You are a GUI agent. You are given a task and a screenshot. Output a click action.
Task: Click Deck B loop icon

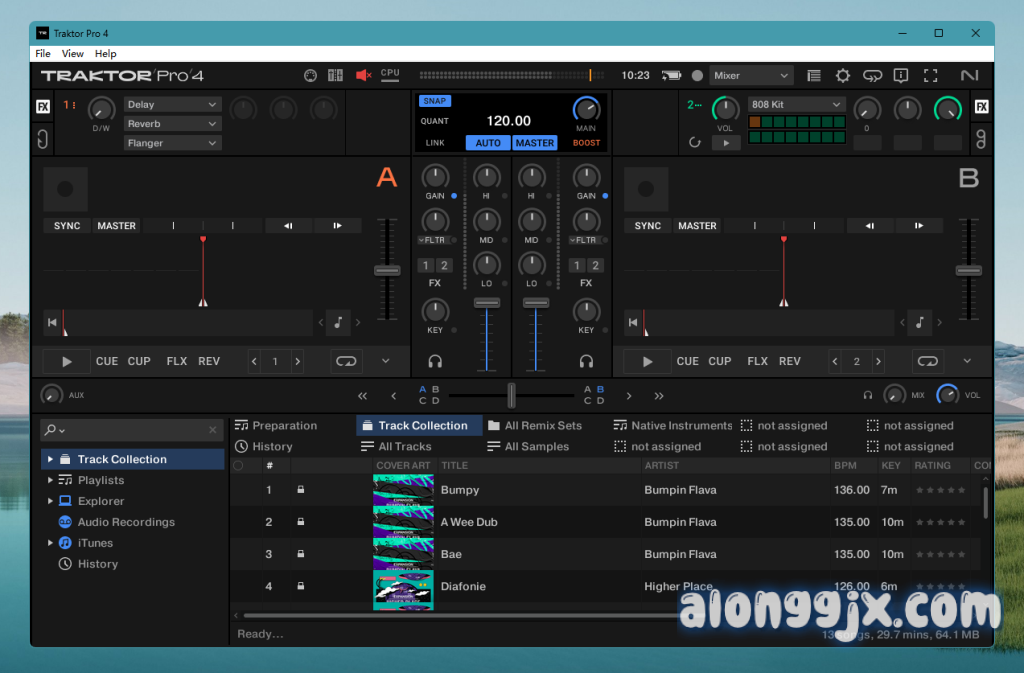pos(928,361)
